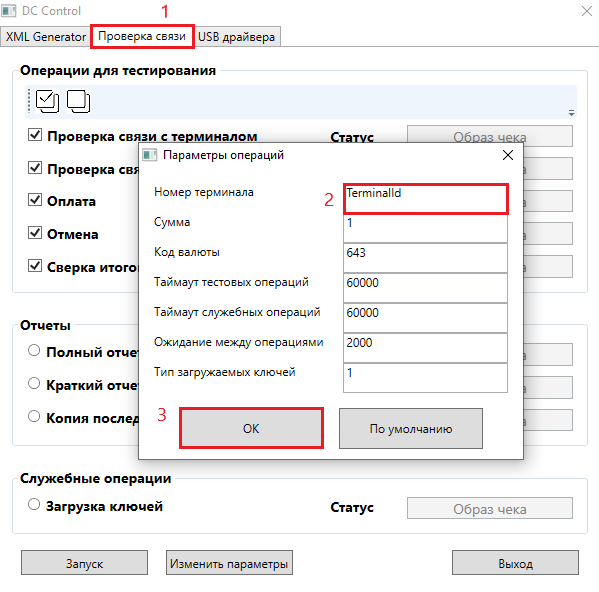599x592 pixels.
Task: Click the Выход button
Action: click(515, 563)
